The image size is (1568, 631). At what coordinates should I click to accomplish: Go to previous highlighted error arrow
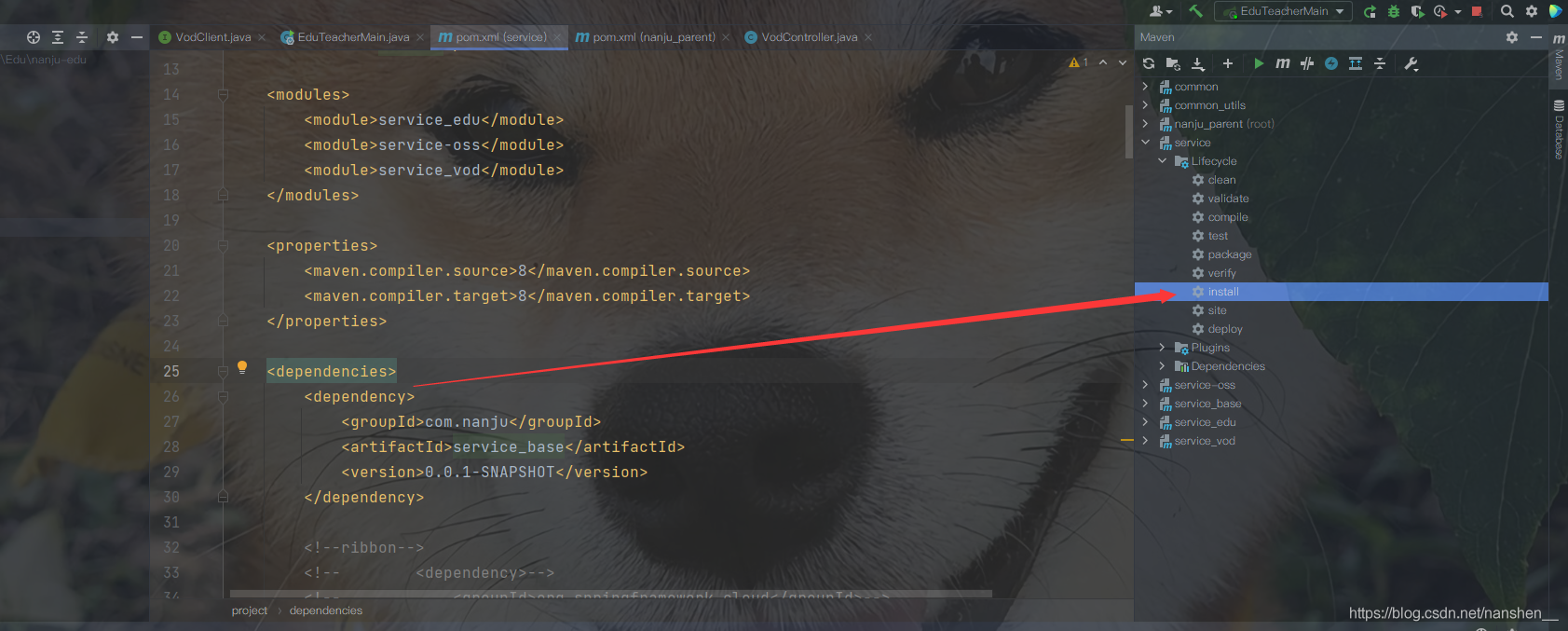click(1103, 62)
